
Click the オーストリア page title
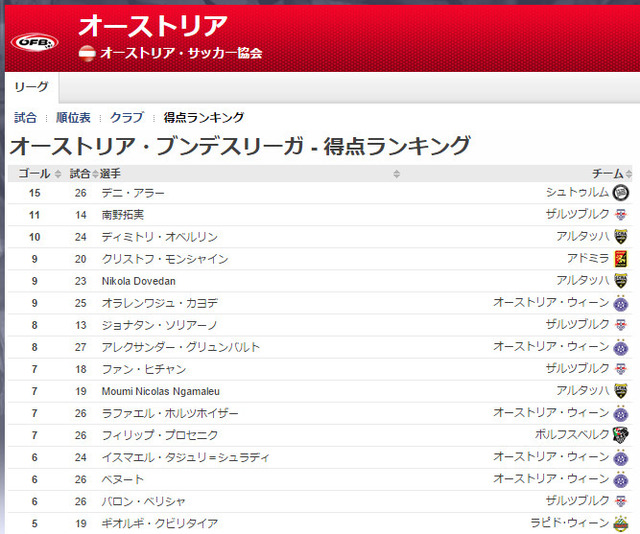[x=153, y=25]
